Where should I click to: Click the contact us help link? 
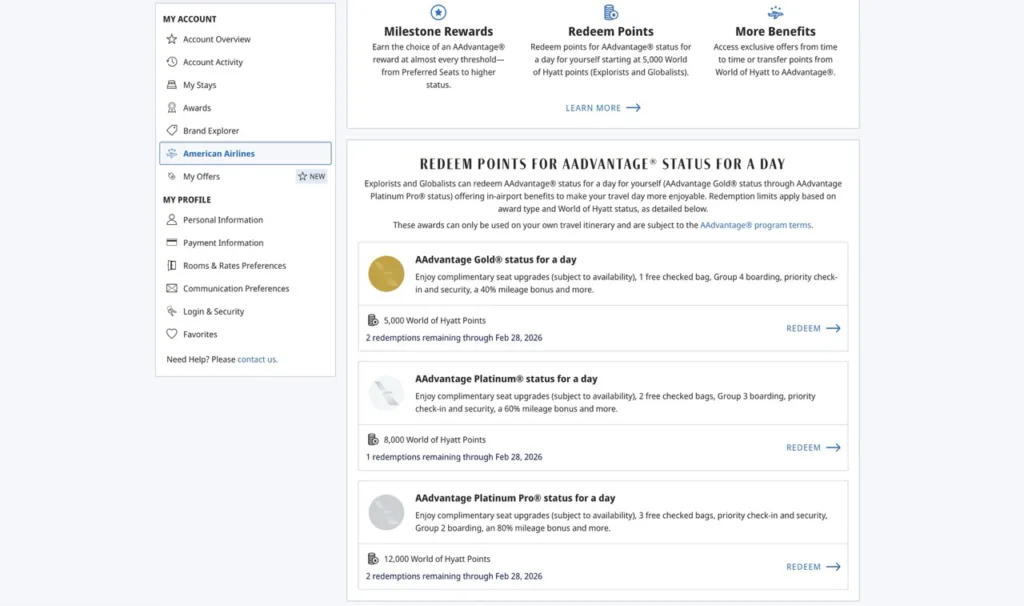[256, 359]
